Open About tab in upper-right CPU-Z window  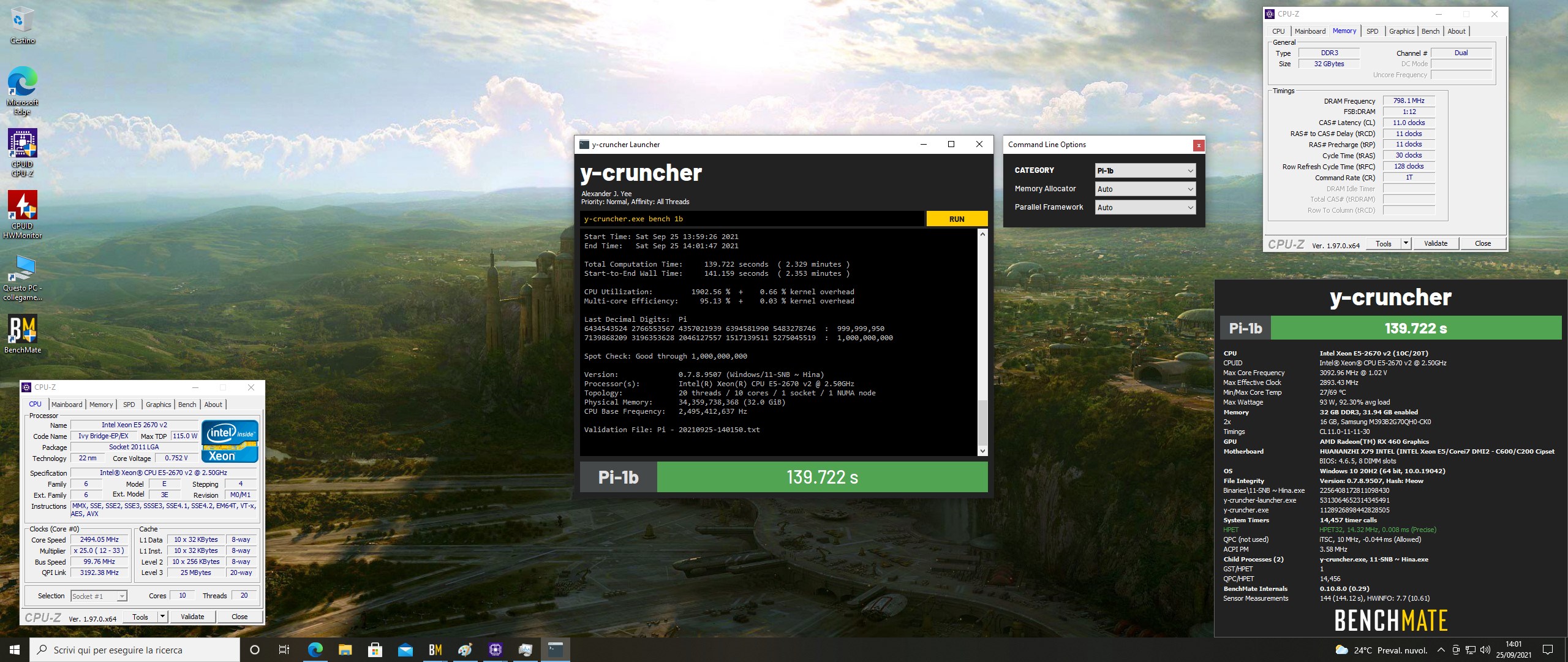pyautogui.click(x=1457, y=31)
